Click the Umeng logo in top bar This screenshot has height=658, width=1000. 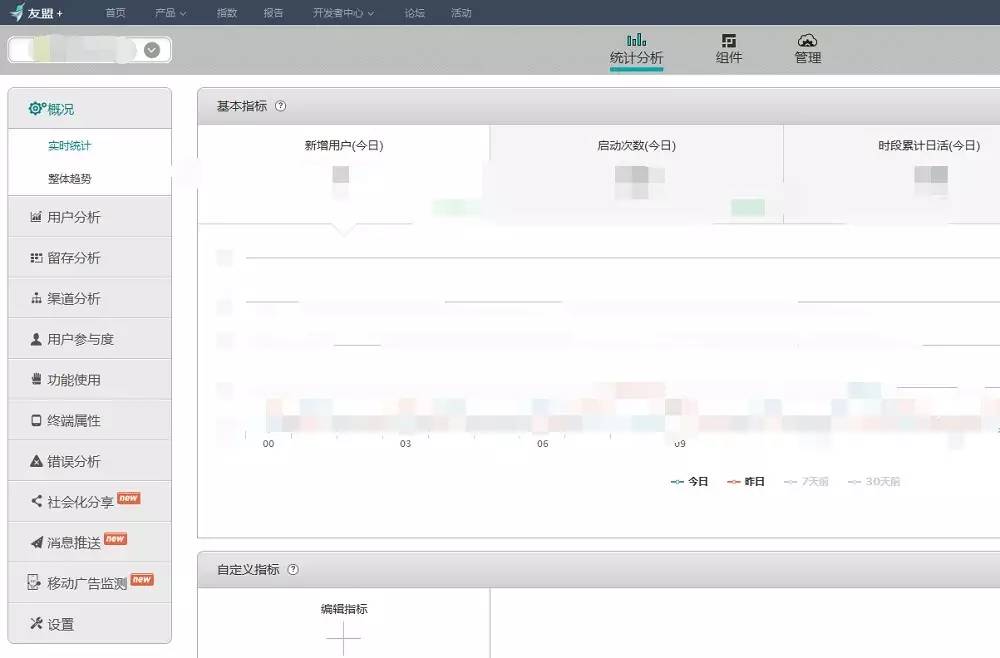point(36,12)
